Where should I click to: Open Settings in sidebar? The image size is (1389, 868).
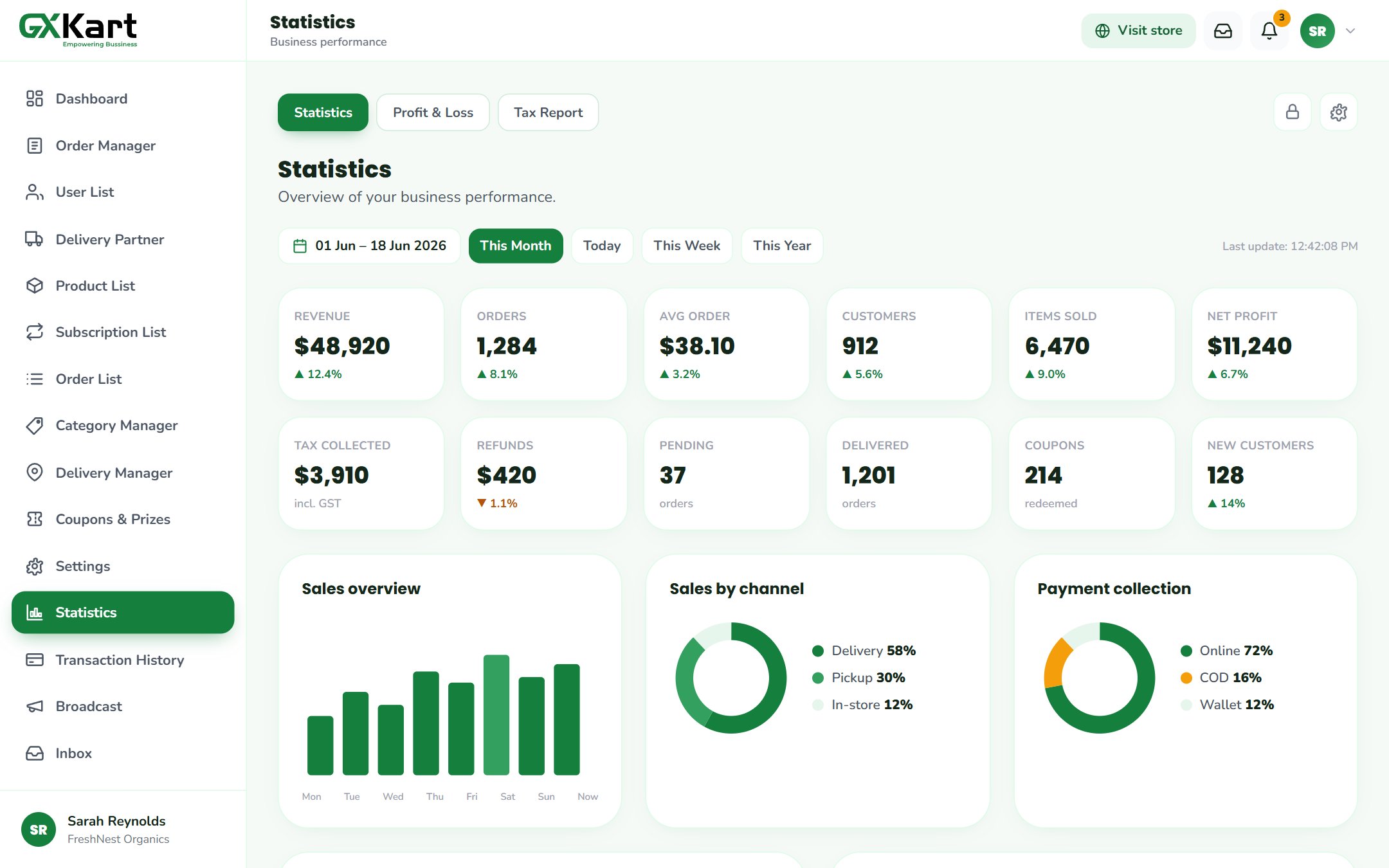coord(123,566)
